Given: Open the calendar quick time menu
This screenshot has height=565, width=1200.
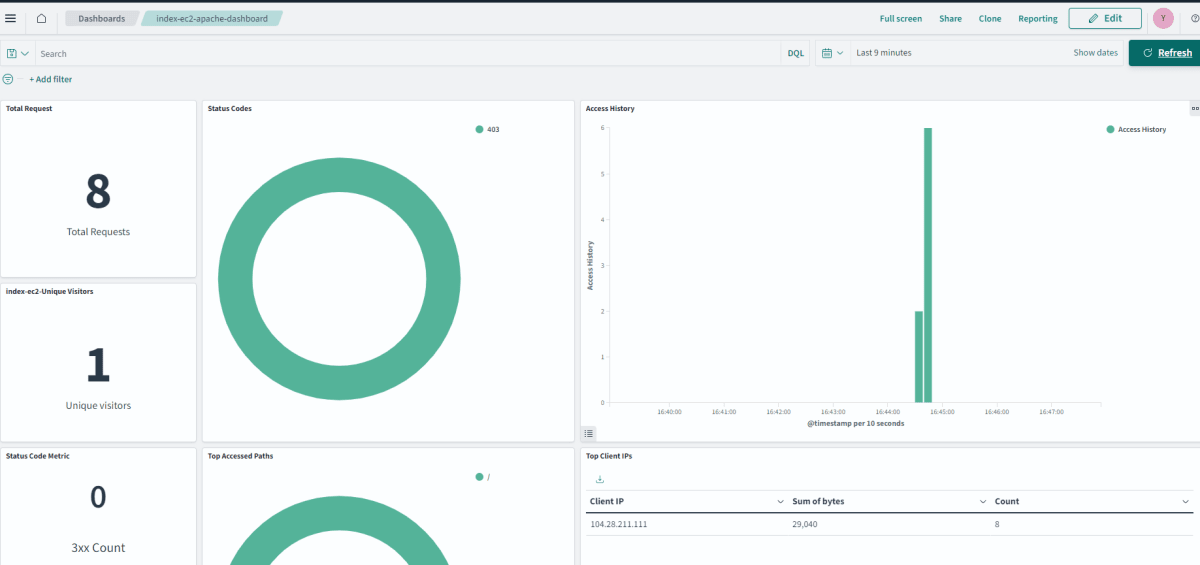Looking at the screenshot, I should (833, 53).
